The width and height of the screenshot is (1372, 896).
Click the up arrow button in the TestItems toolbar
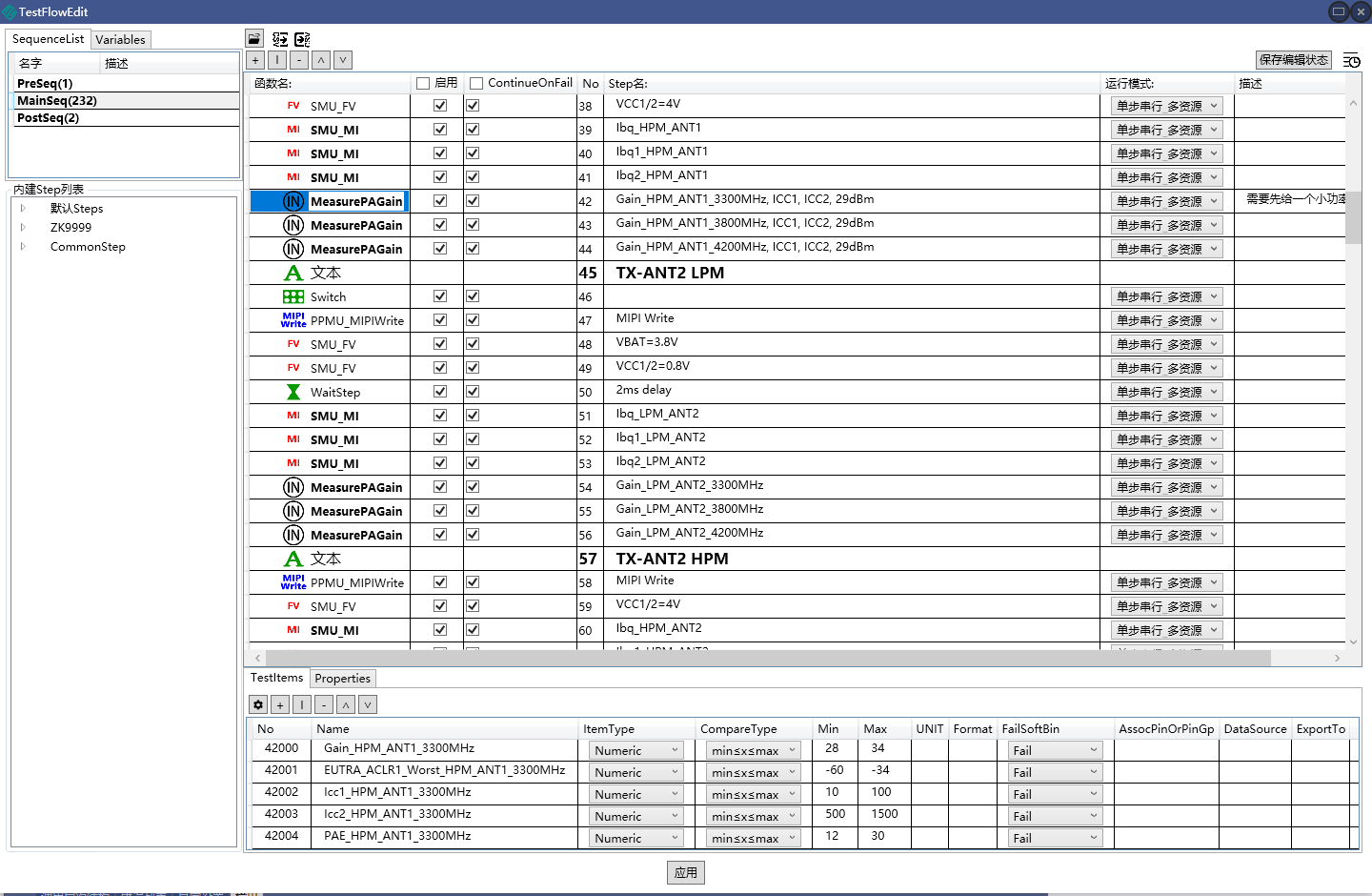[346, 704]
